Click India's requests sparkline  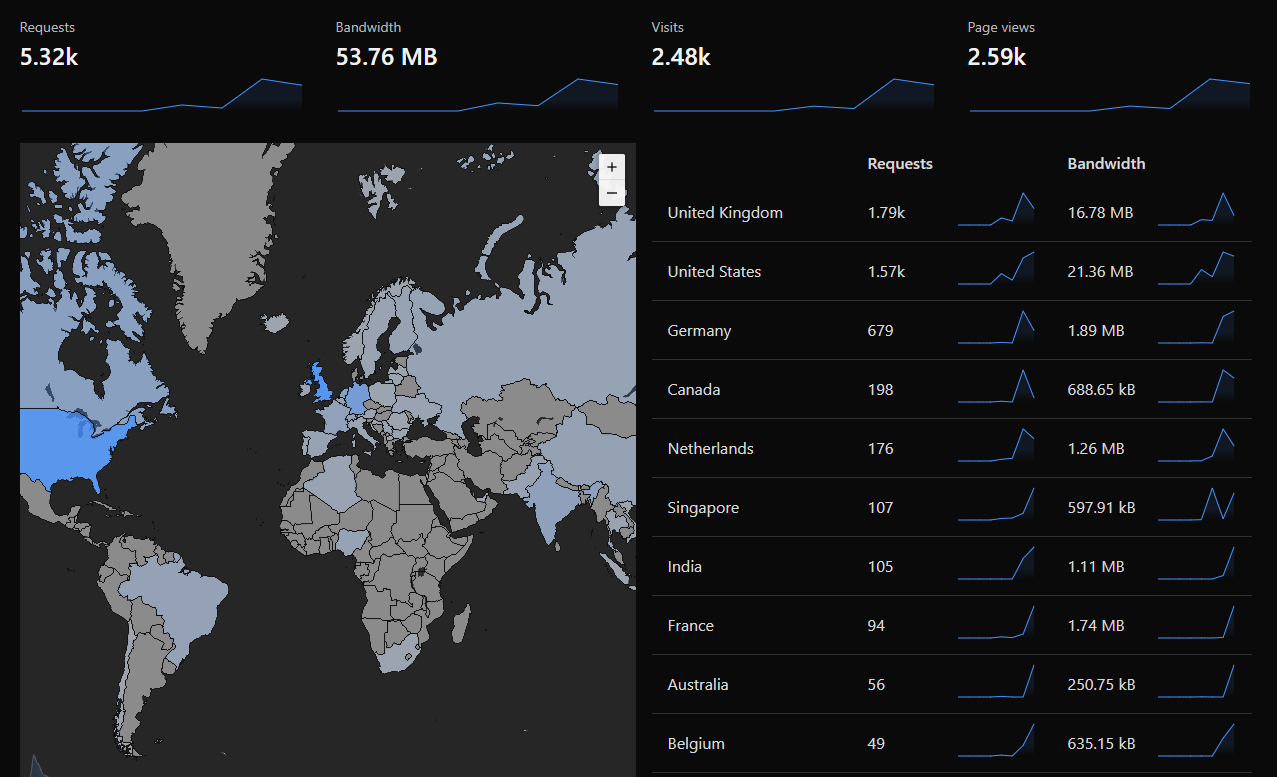996,563
